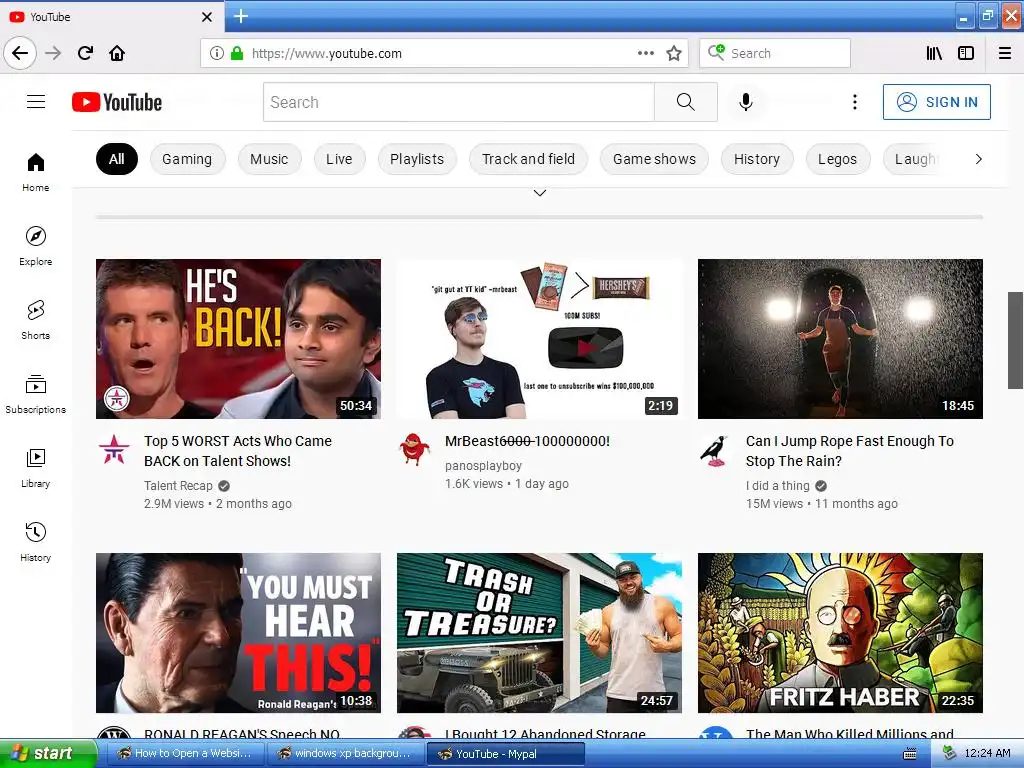Open Can I Jump Rope Fast Enough title

coord(850,451)
